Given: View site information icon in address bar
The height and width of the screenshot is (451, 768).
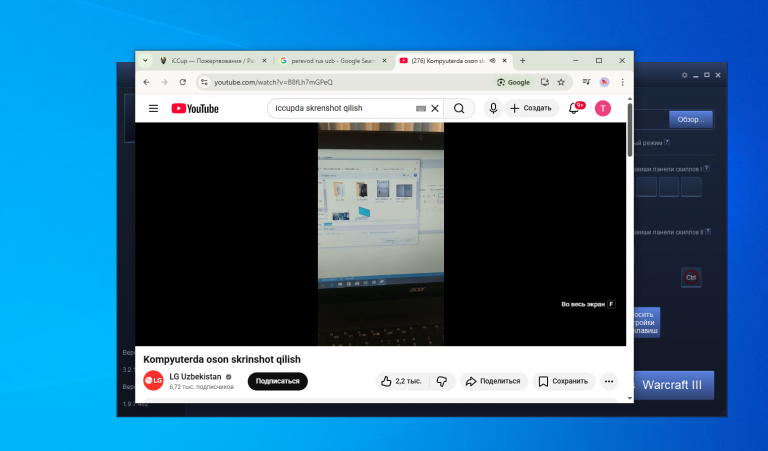Looking at the screenshot, I should point(204,82).
